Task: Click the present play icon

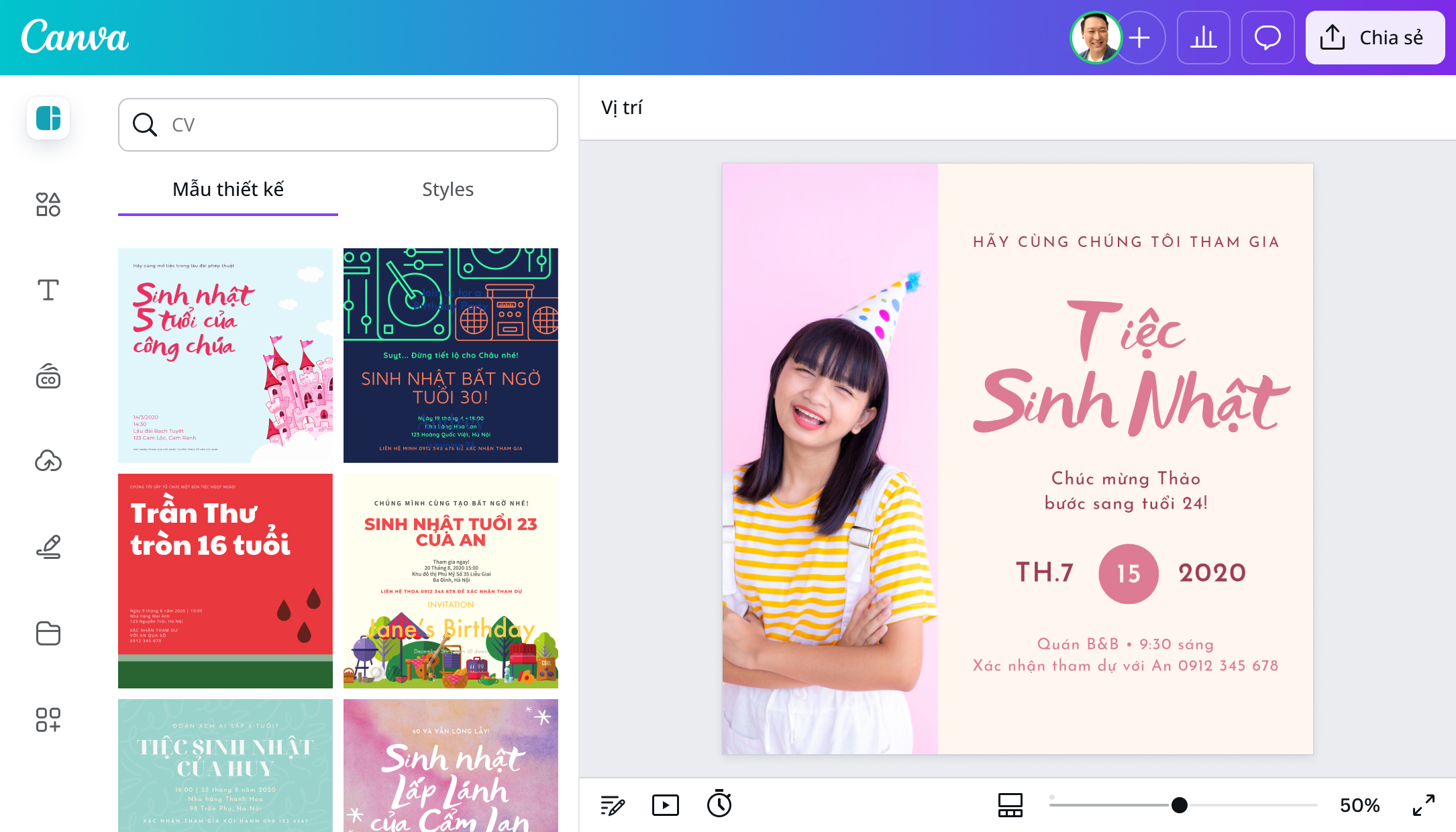Action: [666, 805]
